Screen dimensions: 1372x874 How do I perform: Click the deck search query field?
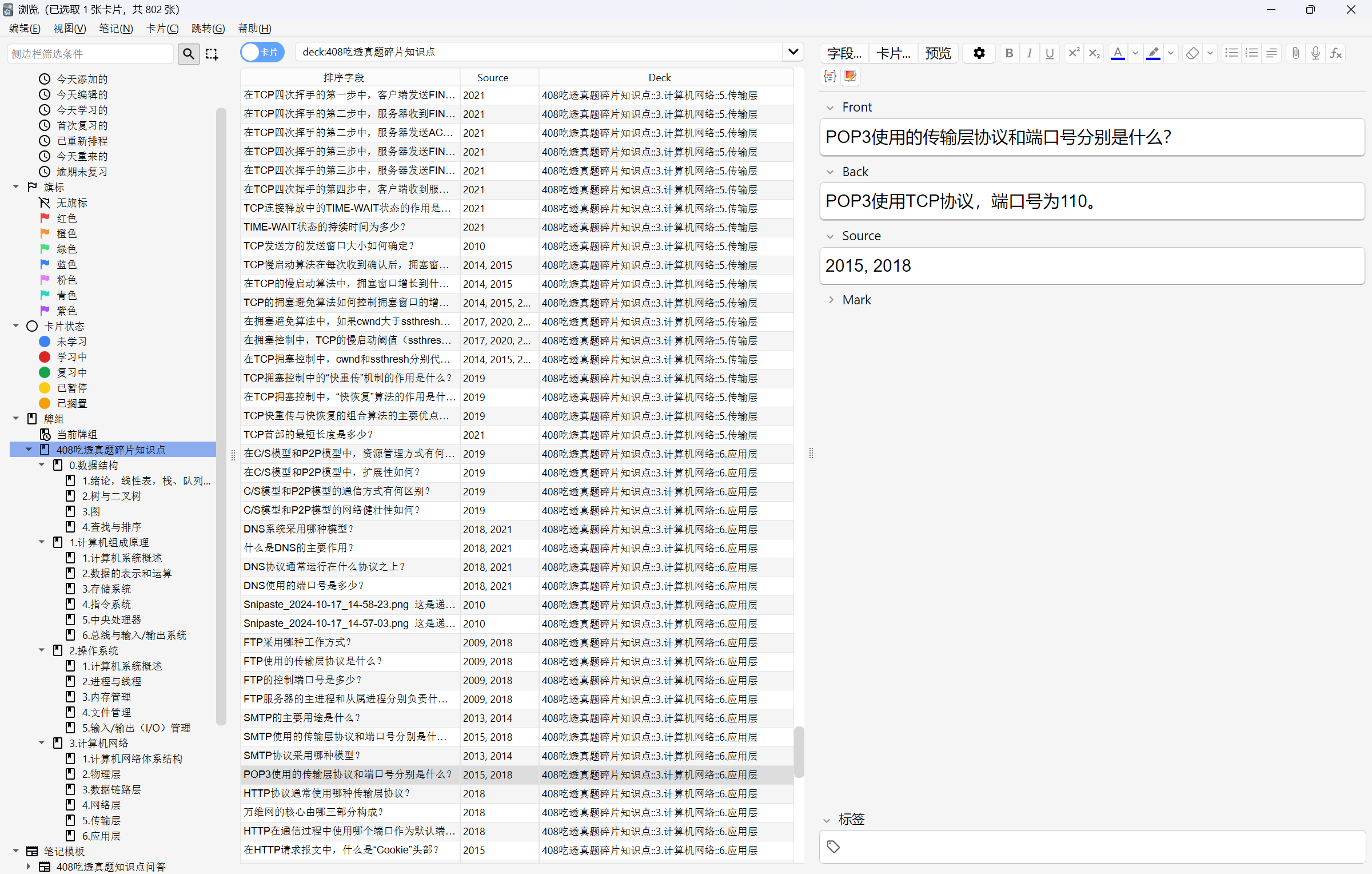tap(539, 52)
